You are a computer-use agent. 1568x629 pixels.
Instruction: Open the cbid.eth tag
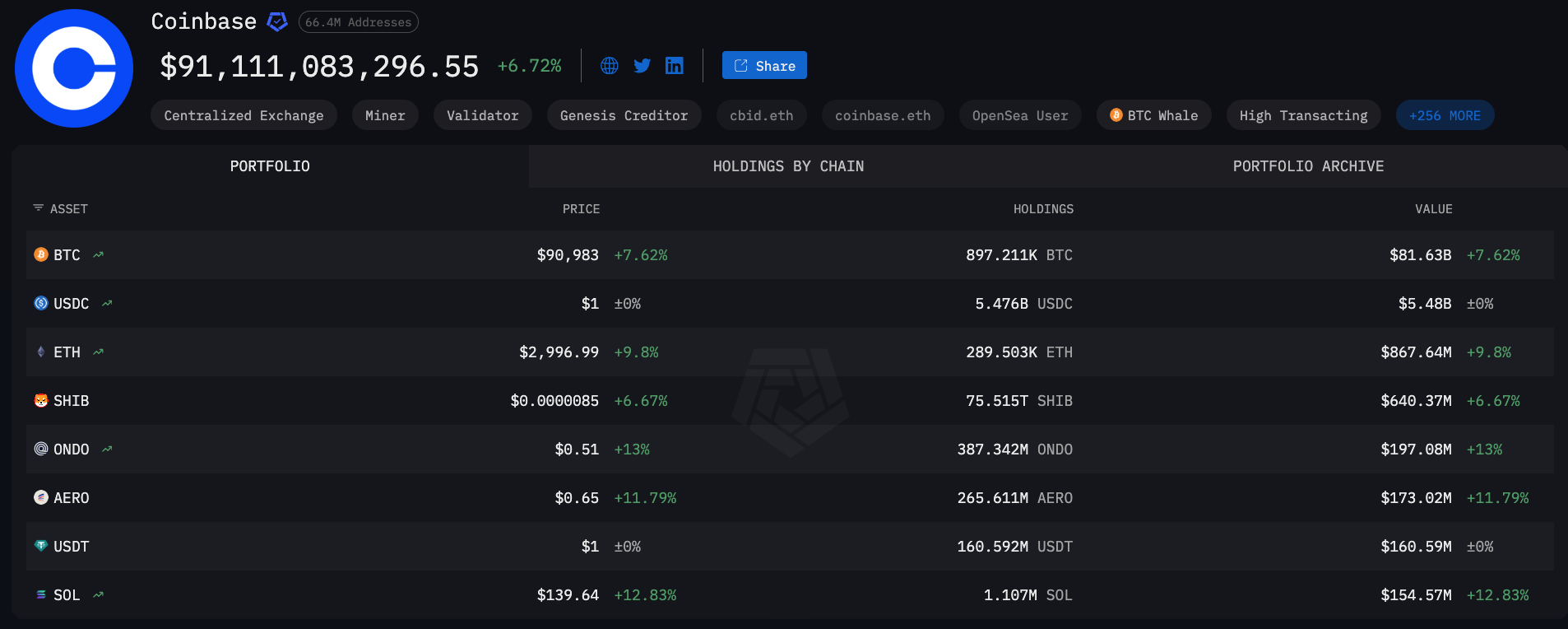point(762,115)
